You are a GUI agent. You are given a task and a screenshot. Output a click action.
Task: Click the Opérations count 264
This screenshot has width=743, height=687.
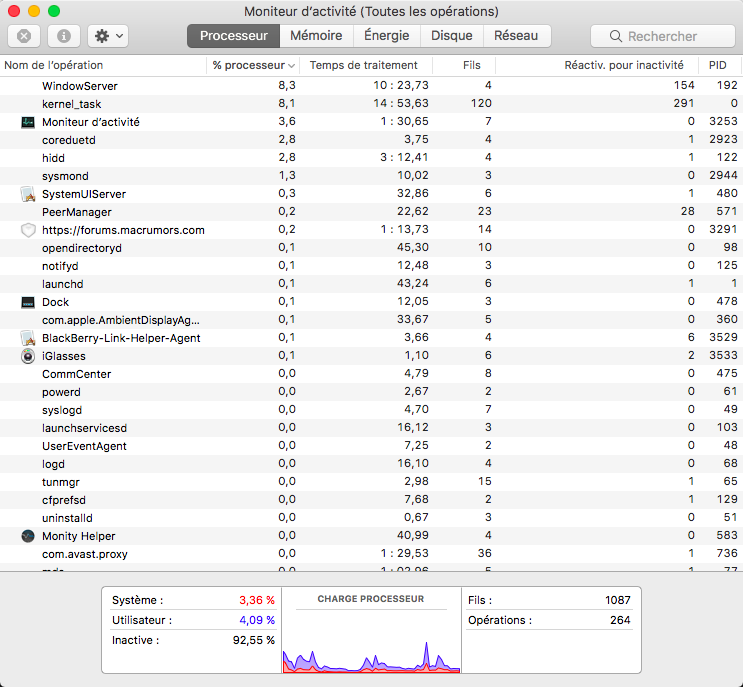click(620, 620)
